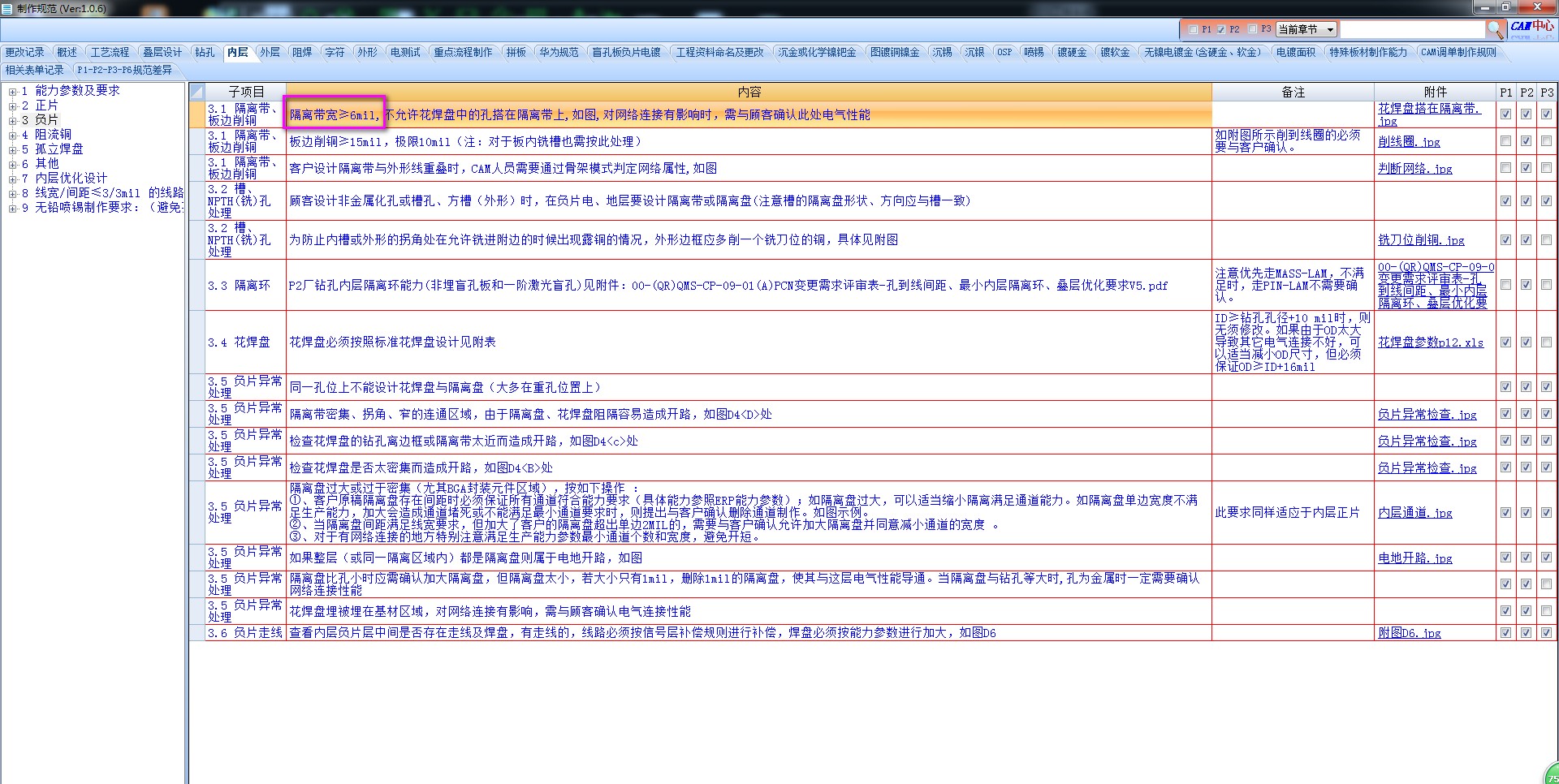Toggle P1 checkbox for 板边削铜≥15mil row
This screenshot has width=1559, height=784.
tap(1506, 141)
